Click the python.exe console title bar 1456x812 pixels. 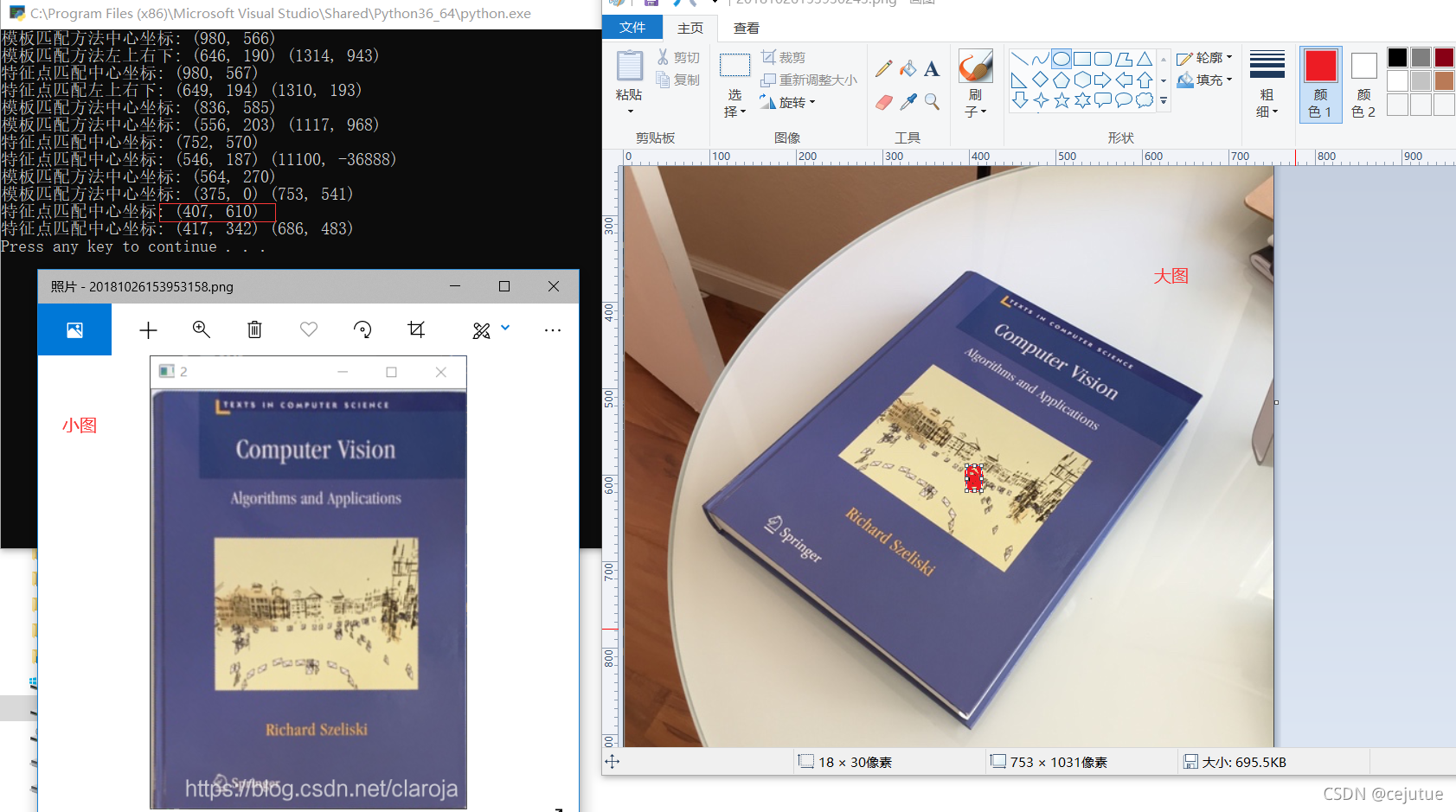pos(298,14)
